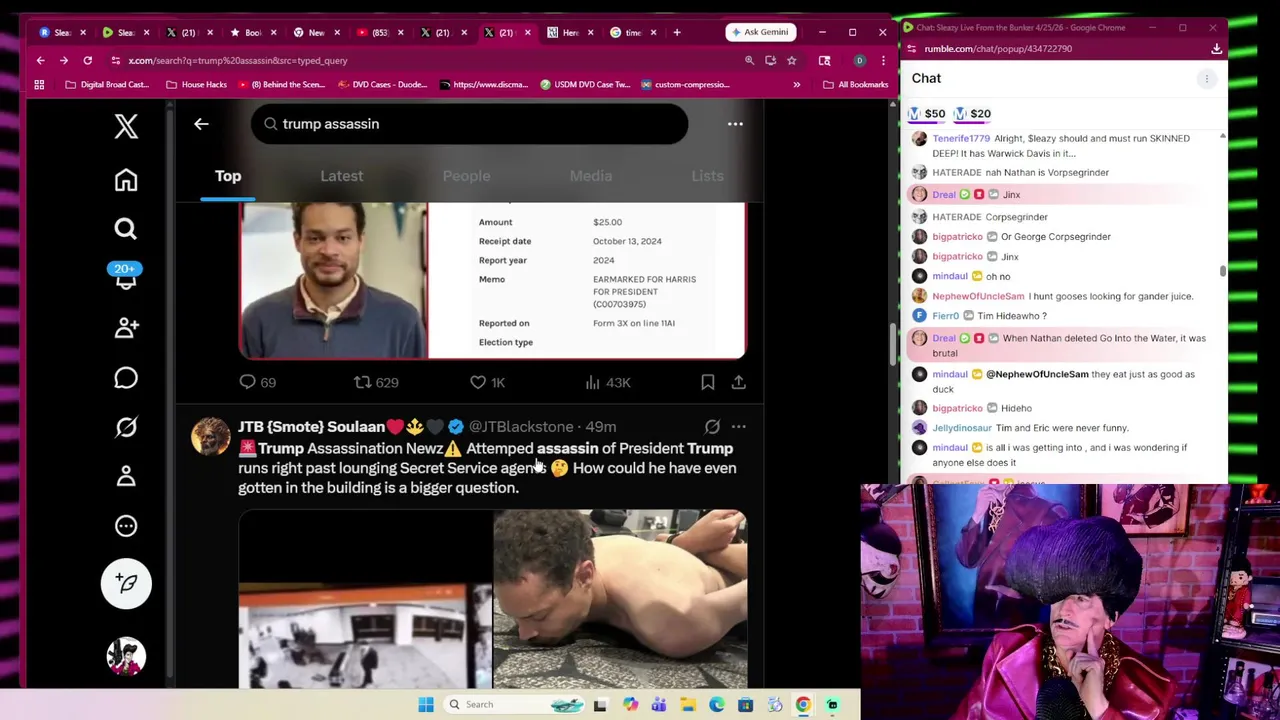The height and width of the screenshot is (720, 1280).
Task: Open File Explorer from taskbar
Action: (x=688, y=704)
